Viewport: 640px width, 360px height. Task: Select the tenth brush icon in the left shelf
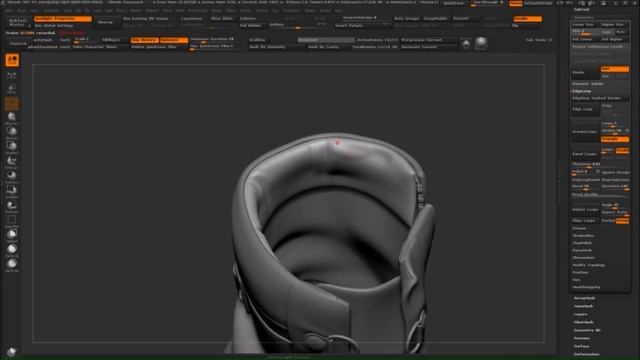(x=12, y=191)
